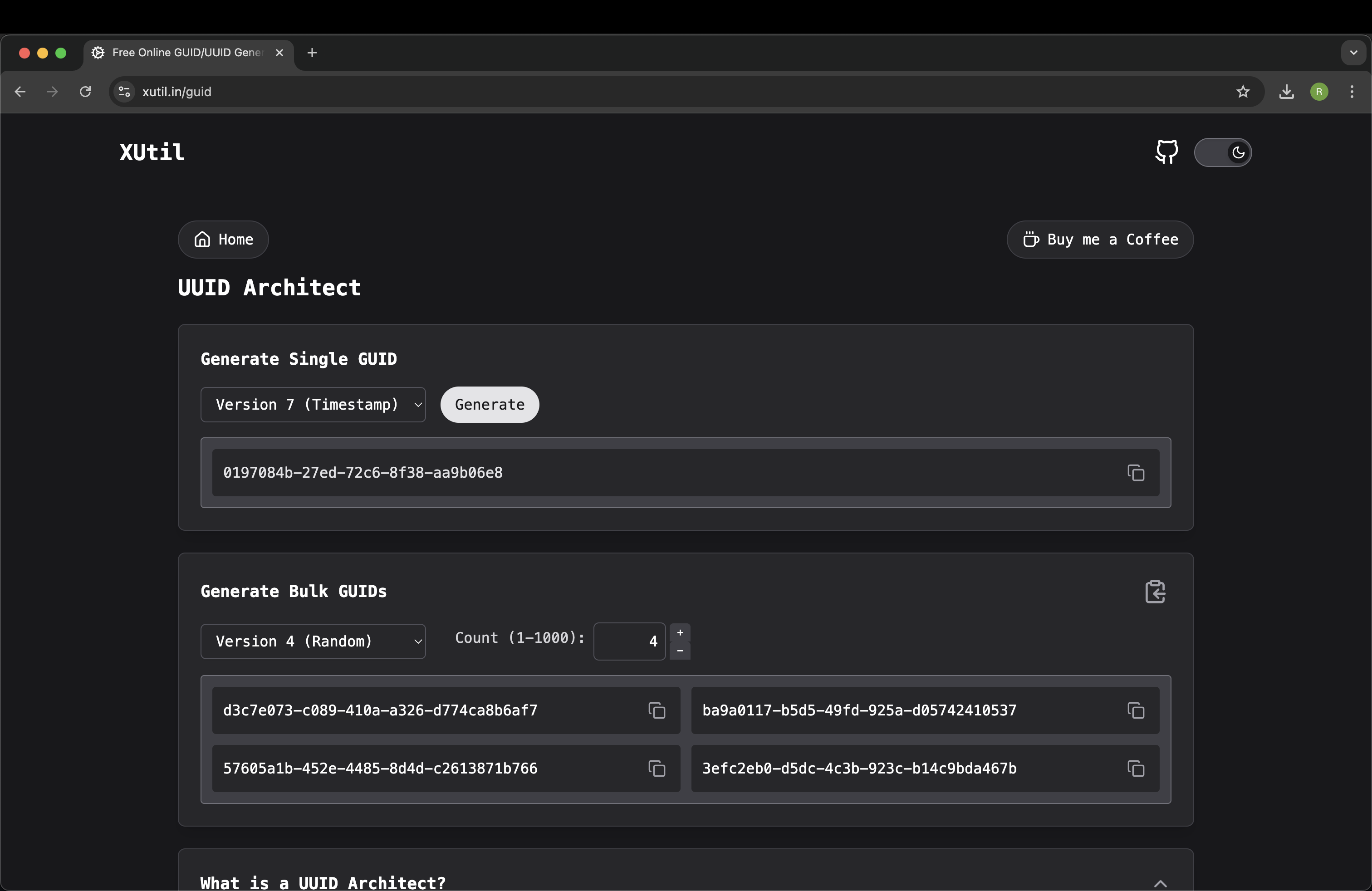The height and width of the screenshot is (891, 1372).
Task: Open a new browser tab
Action: (312, 53)
